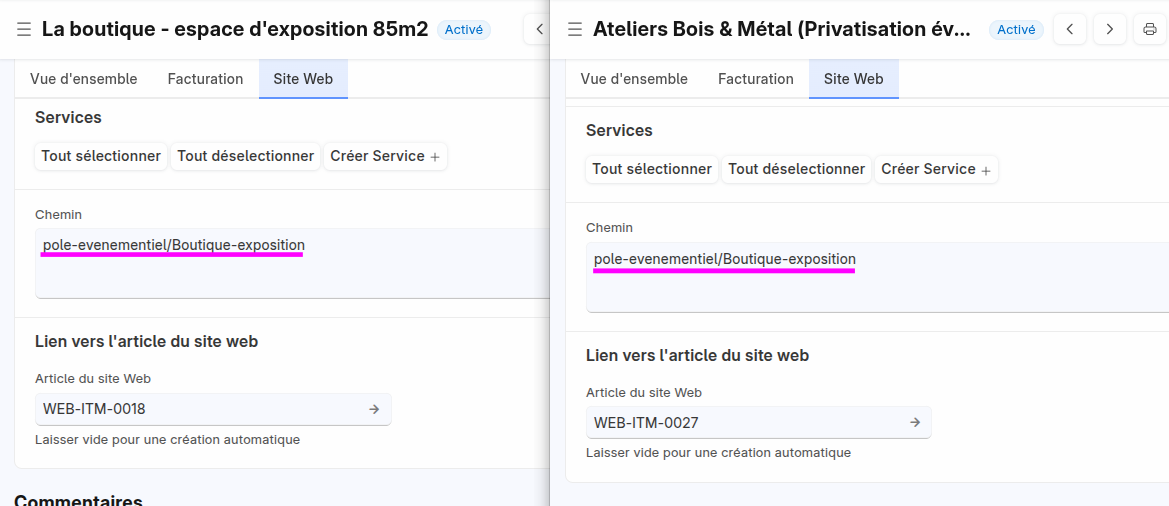Open the right window's hamburger sidebar menu
The height and width of the screenshot is (506, 1169).
point(575,30)
